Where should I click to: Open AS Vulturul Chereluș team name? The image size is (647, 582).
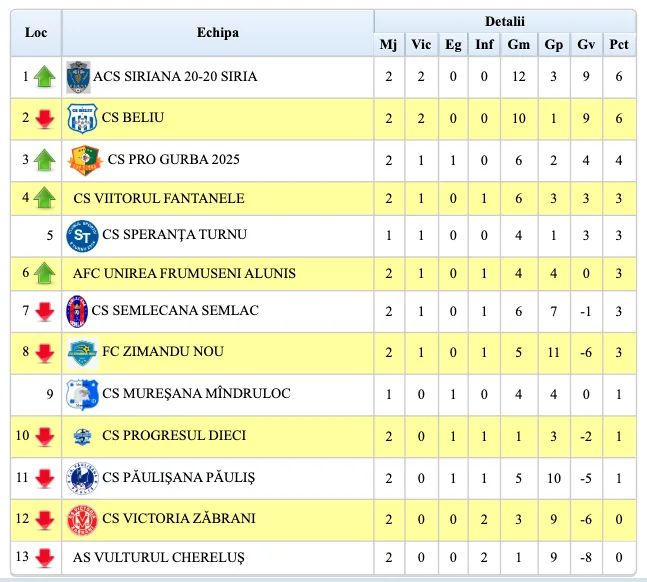click(158, 557)
